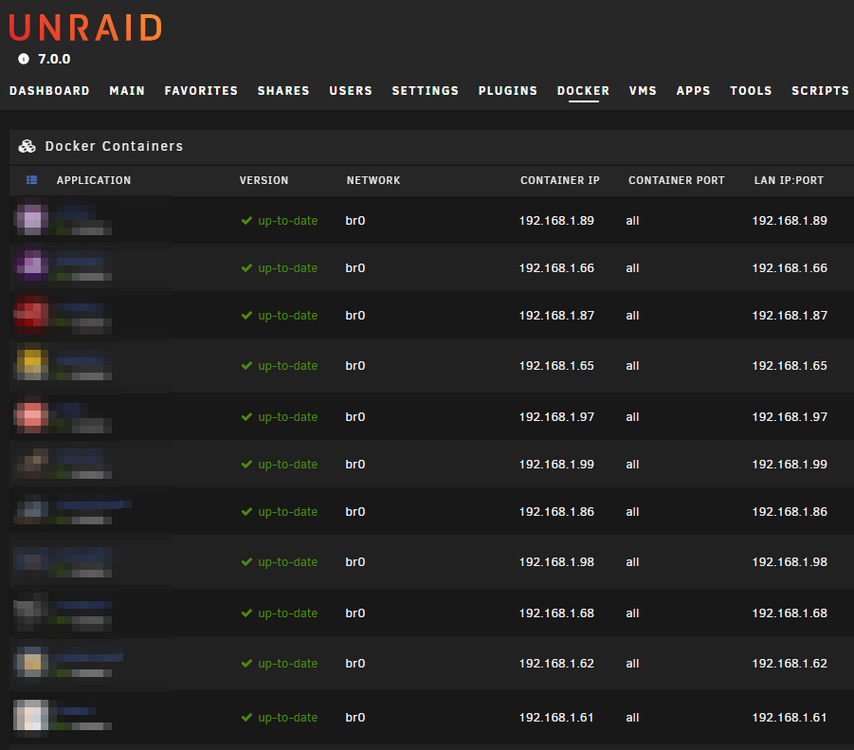
Task: Click the Application column header
Action: tap(94, 180)
